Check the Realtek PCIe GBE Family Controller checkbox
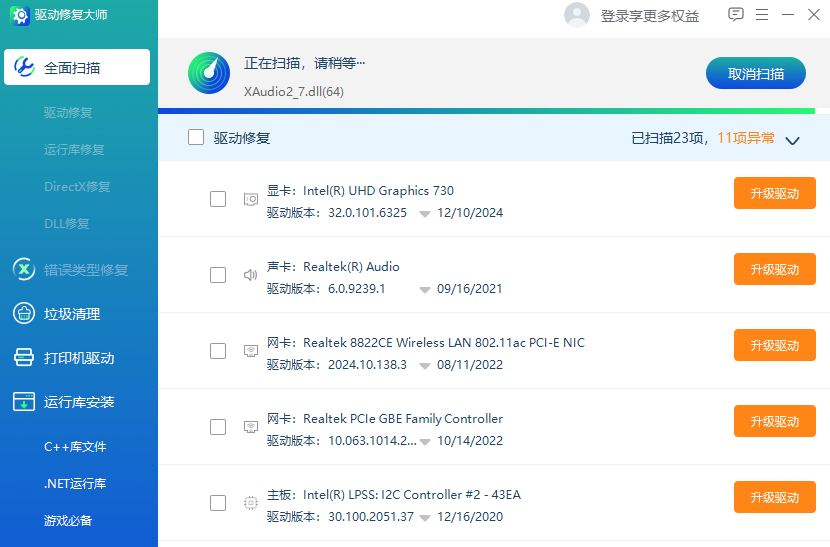This screenshot has width=830, height=547. pos(218,427)
